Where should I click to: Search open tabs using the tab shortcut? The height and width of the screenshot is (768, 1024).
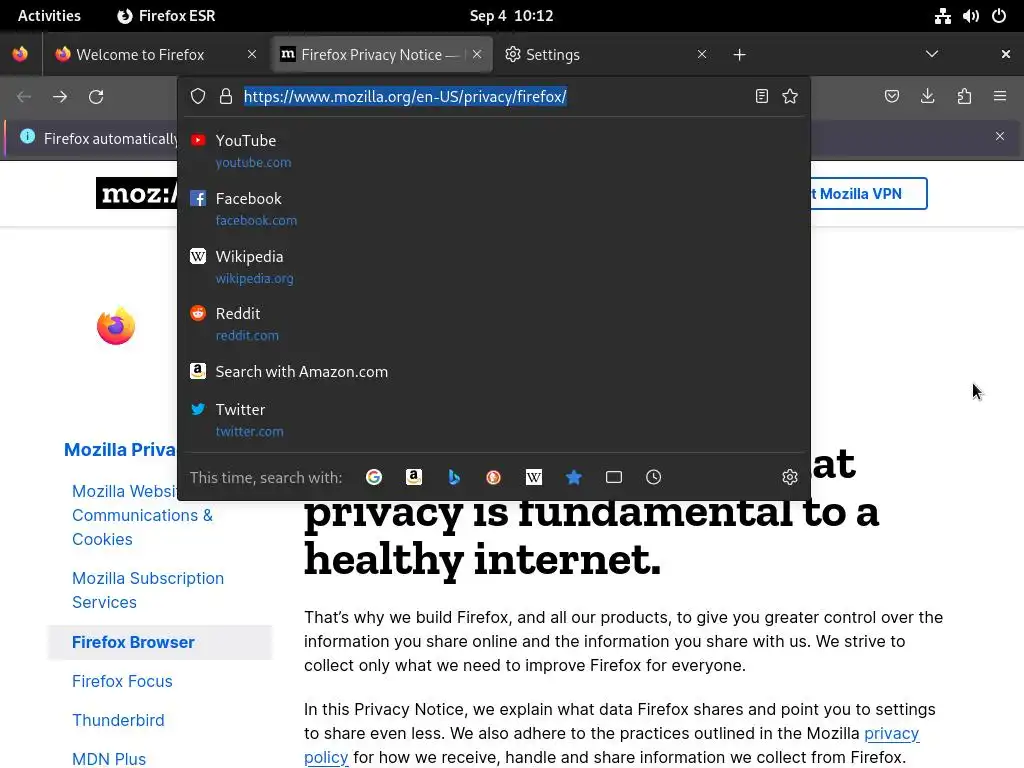[x=614, y=477]
